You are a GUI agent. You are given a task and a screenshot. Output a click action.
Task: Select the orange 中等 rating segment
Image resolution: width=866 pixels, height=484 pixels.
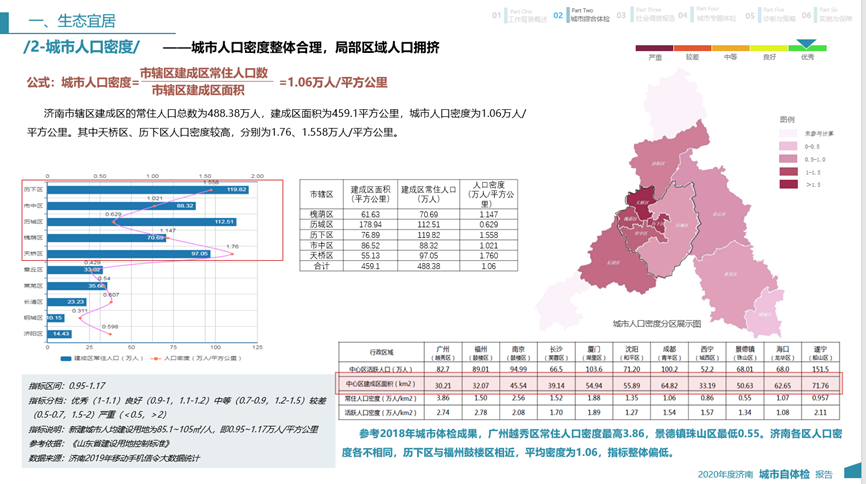[730, 49]
